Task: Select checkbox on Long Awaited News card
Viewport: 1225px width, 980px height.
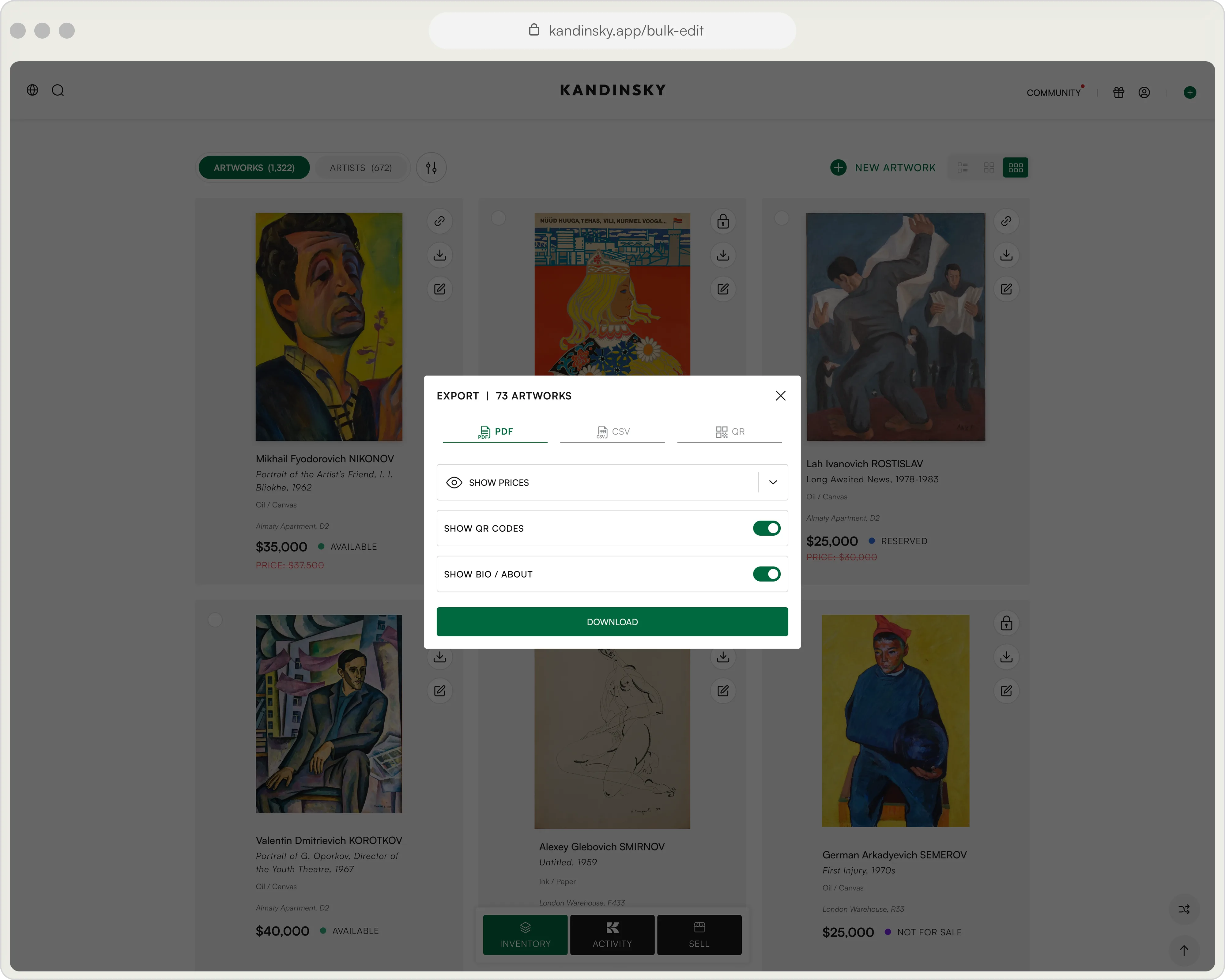Action: click(x=782, y=217)
